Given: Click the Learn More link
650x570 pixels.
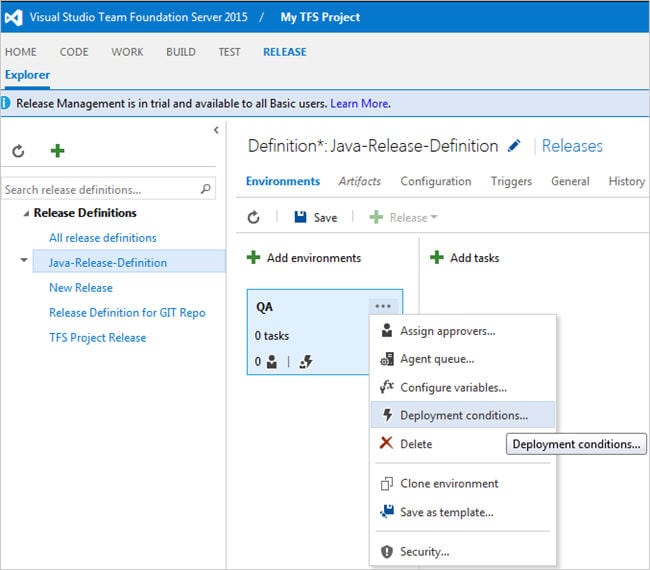Looking at the screenshot, I should pos(359,103).
